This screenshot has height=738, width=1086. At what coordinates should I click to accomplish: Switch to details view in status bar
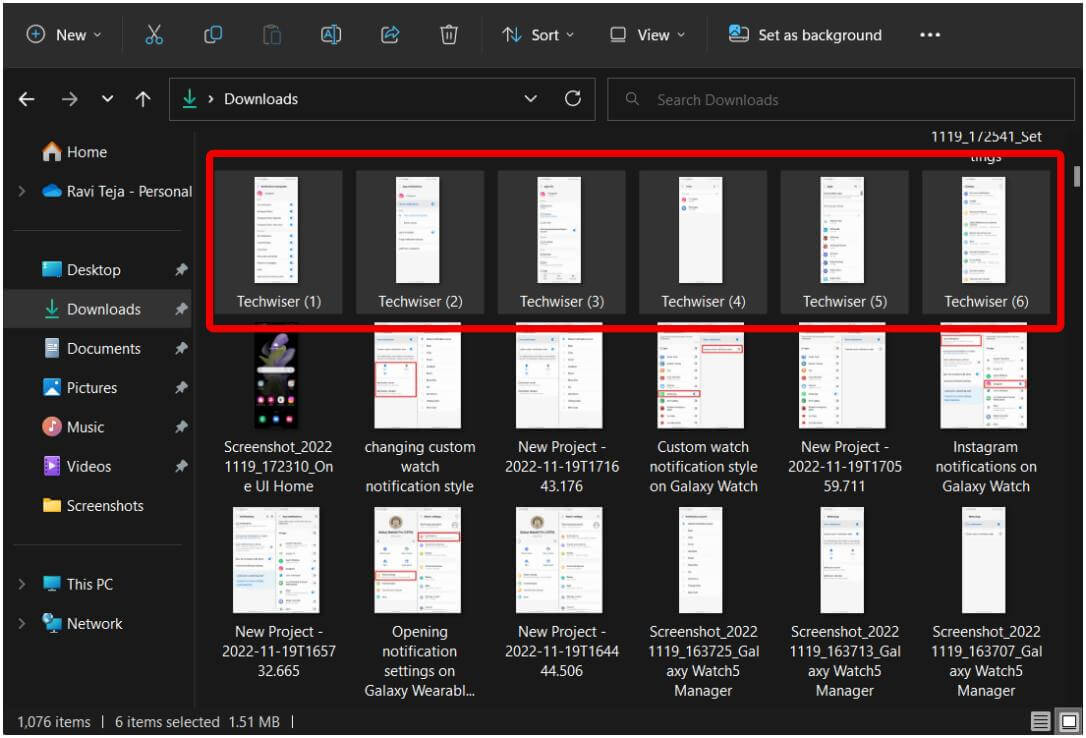pyautogui.click(x=1040, y=721)
